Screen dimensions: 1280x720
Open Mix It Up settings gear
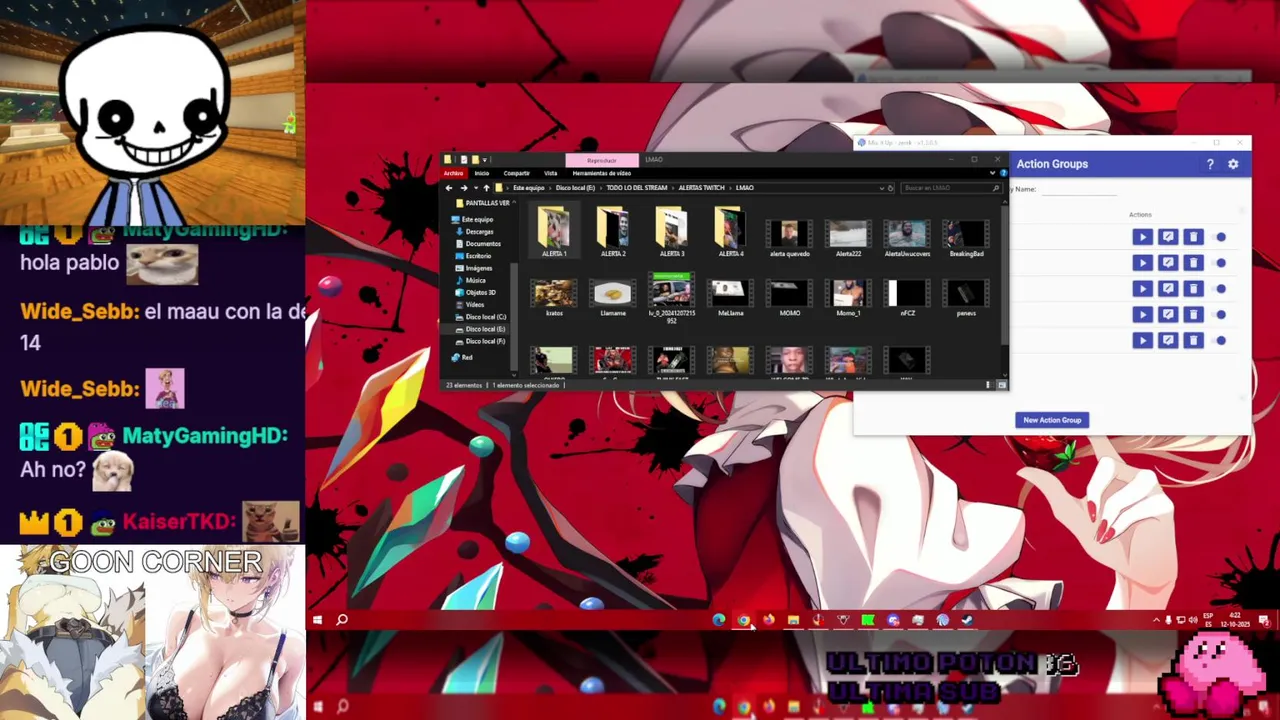tap(1233, 164)
